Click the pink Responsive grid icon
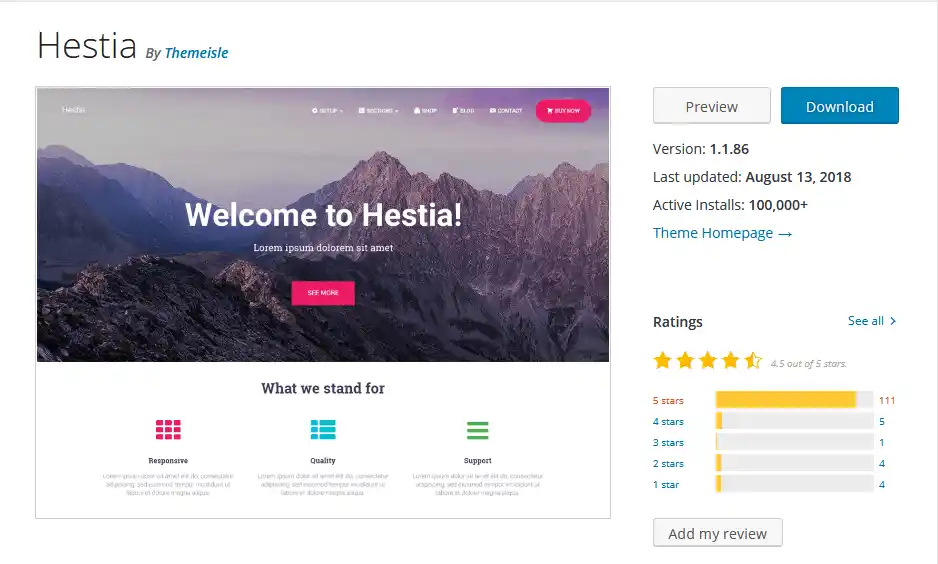Screen dimensions: 938x564 coord(168,429)
